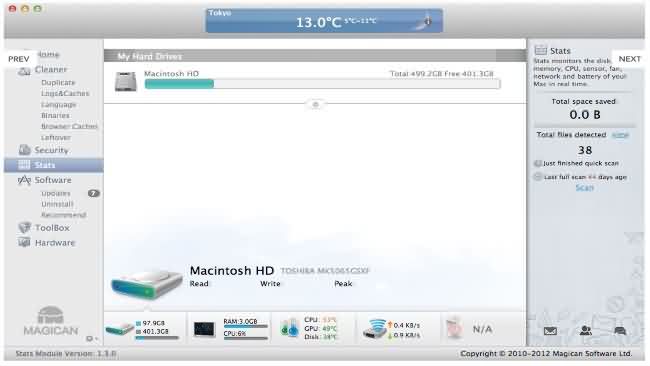650x366 pixels.
Task: Open Uninstall under Software
Action: pyautogui.click(x=57, y=204)
